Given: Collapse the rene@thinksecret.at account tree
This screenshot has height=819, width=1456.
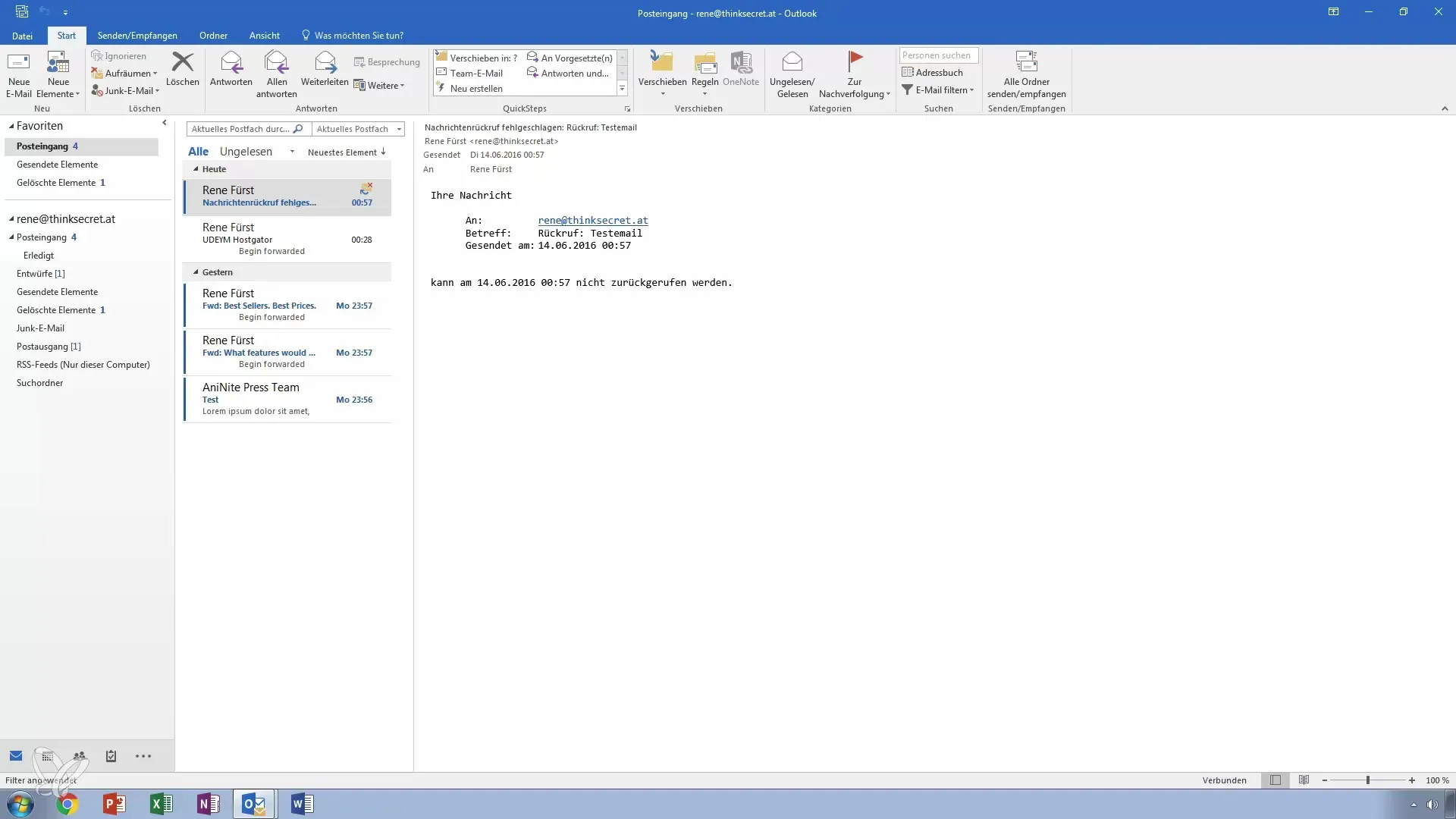Looking at the screenshot, I should [x=11, y=219].
